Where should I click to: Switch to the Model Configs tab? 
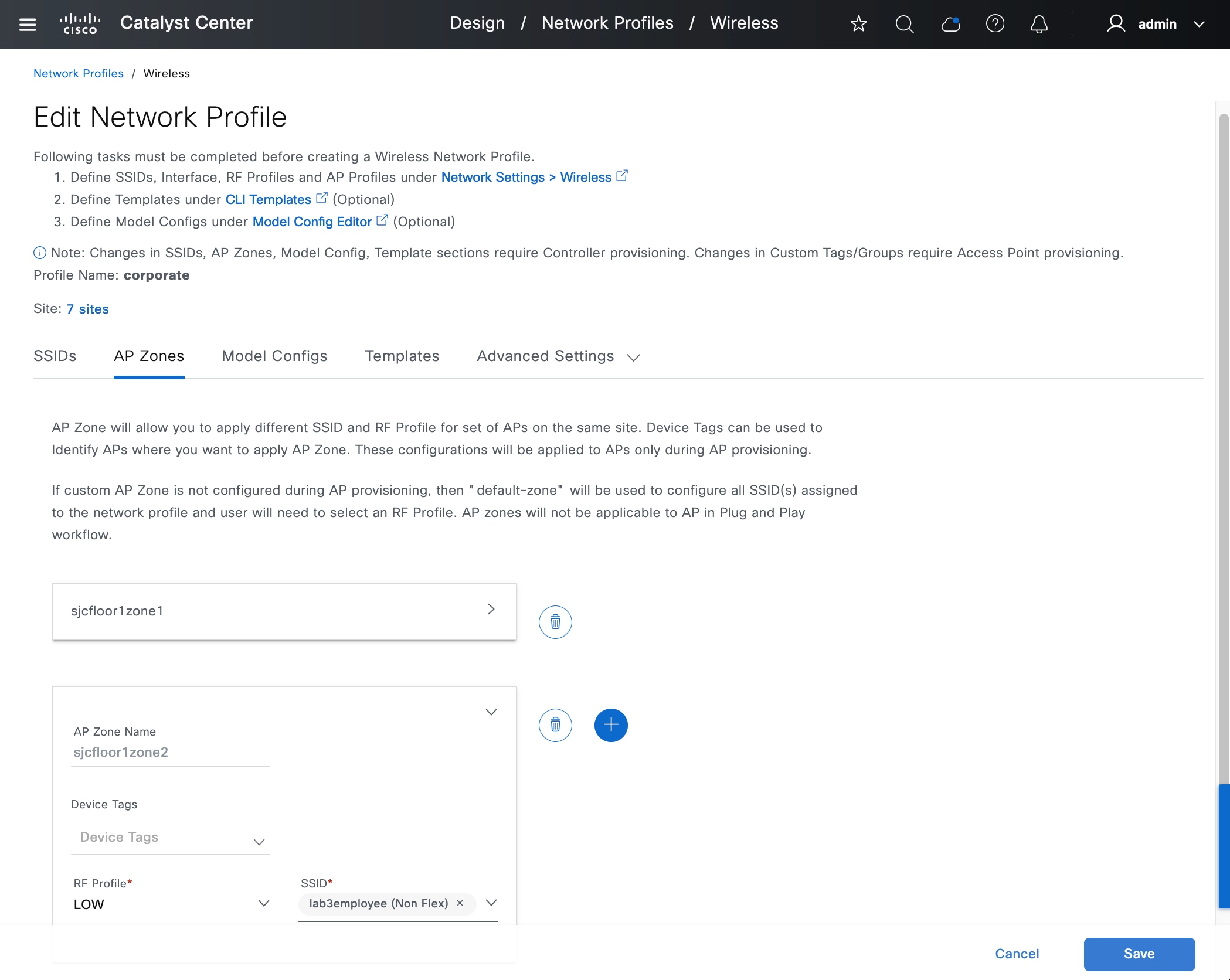pyautogui.click(x=274, y=356)
